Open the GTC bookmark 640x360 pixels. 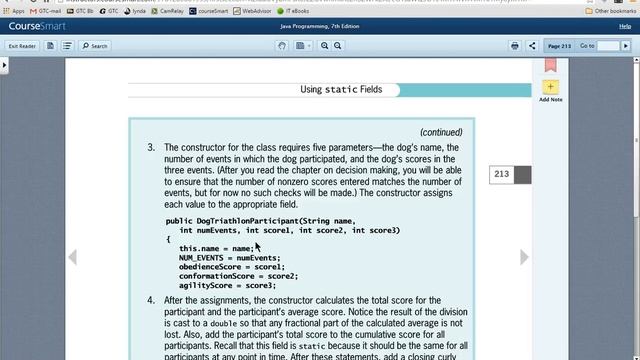(109, 11)
